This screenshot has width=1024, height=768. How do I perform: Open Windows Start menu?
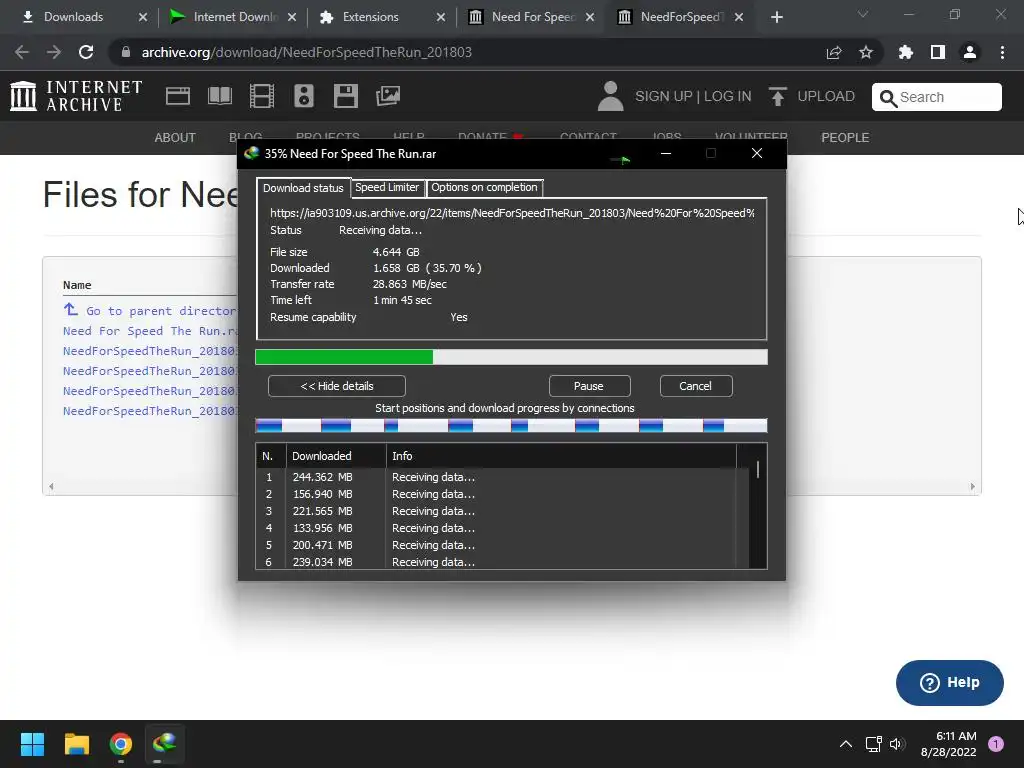coord(32,744)
